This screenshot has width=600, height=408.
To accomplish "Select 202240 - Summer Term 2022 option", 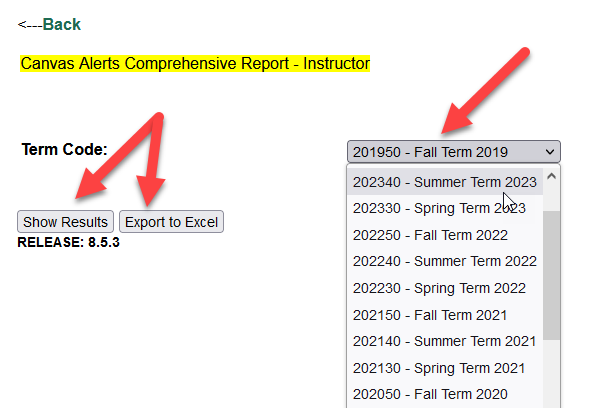I will click(x=444, y=261).
